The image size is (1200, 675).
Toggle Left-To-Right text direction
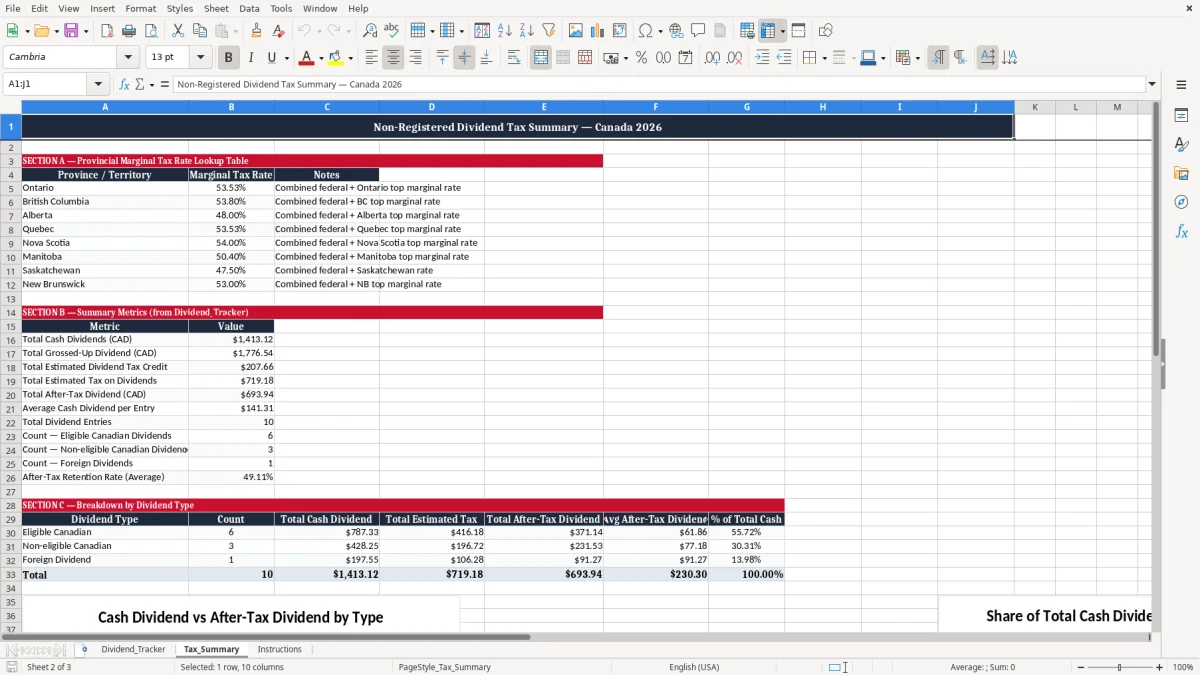pos(938,58)
